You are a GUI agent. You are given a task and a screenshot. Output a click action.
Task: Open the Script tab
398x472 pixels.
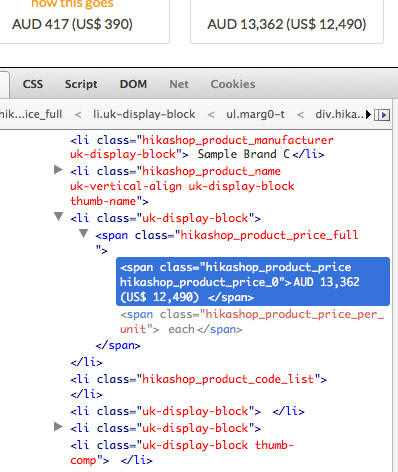81,84
